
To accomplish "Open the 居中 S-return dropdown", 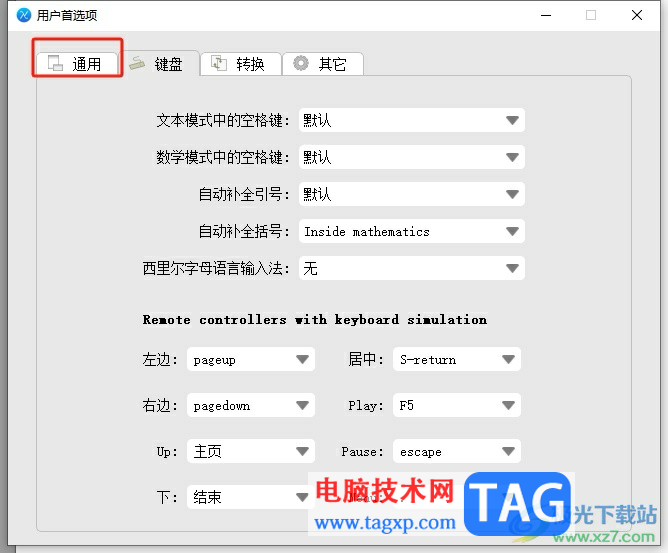I will click(x=457, y=360).
